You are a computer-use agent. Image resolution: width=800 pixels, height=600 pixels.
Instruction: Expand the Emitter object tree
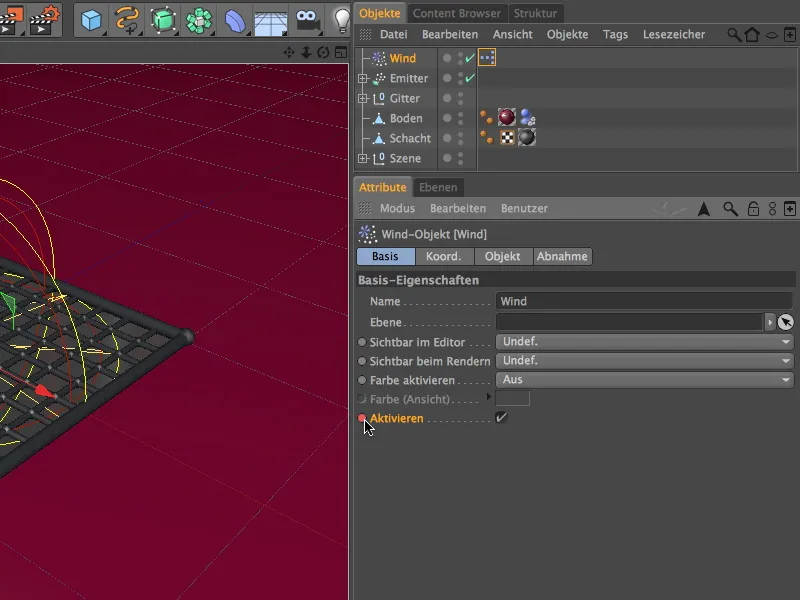click(x=363, y=79)
